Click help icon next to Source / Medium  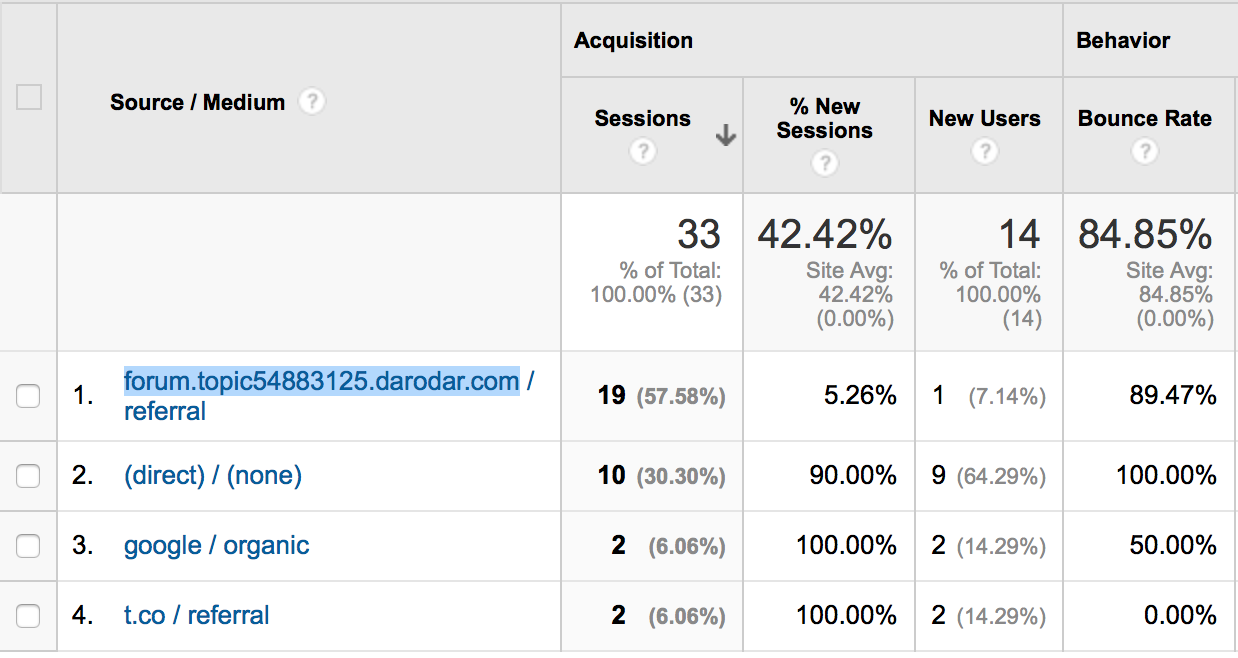(x=312, y=102)
